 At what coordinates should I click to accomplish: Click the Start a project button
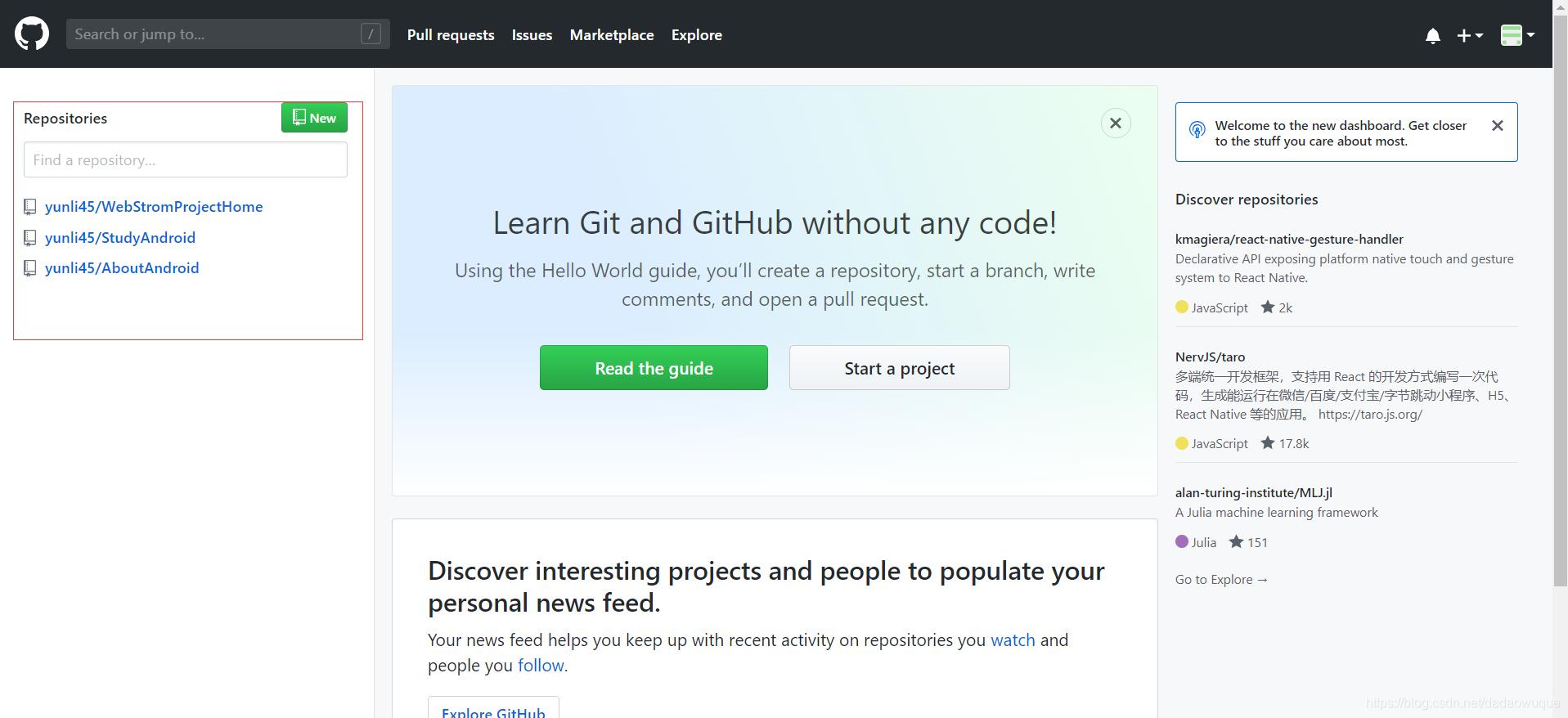(900, 368)
